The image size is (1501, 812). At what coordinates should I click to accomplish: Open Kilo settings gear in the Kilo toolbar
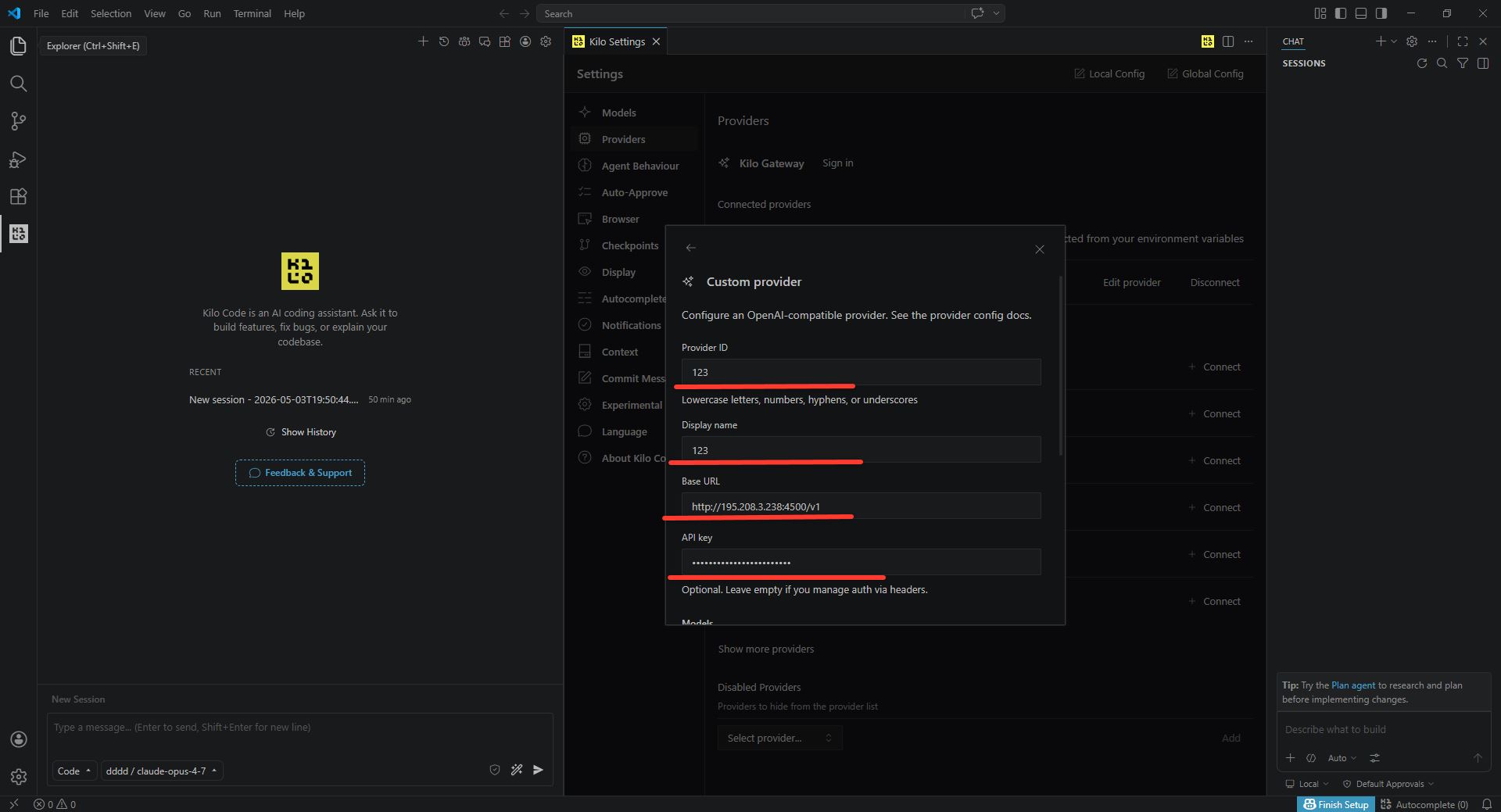click(x=546, y=41)
